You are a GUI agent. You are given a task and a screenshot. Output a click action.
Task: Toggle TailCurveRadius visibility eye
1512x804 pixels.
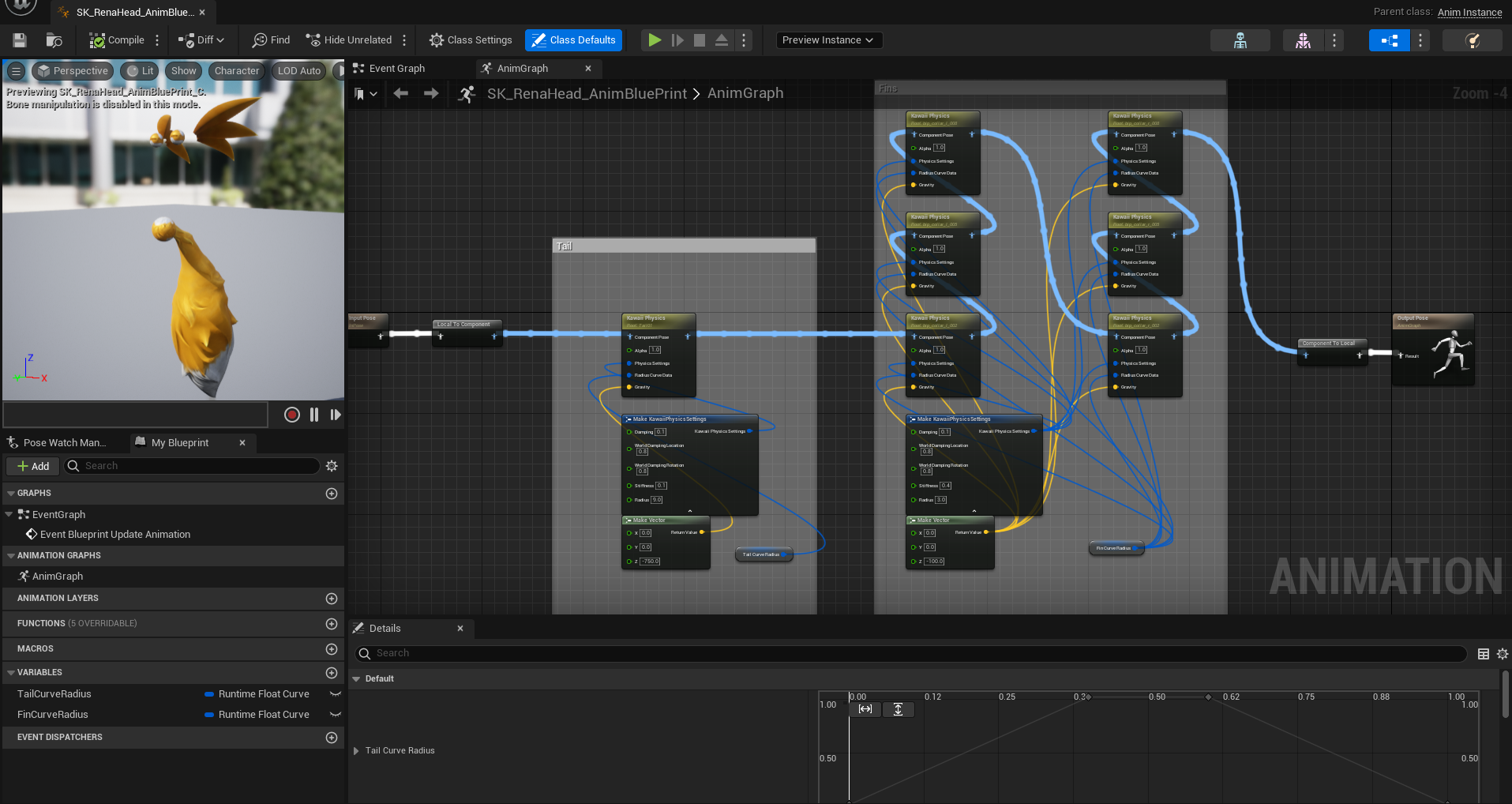335,694
